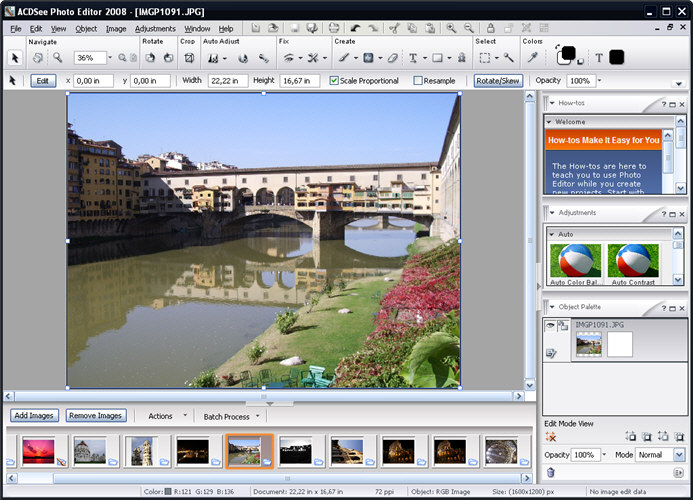This screenshot has height=500, width=693.
Task: Open the Batch Process dropdown
Action: pos(257,416)
